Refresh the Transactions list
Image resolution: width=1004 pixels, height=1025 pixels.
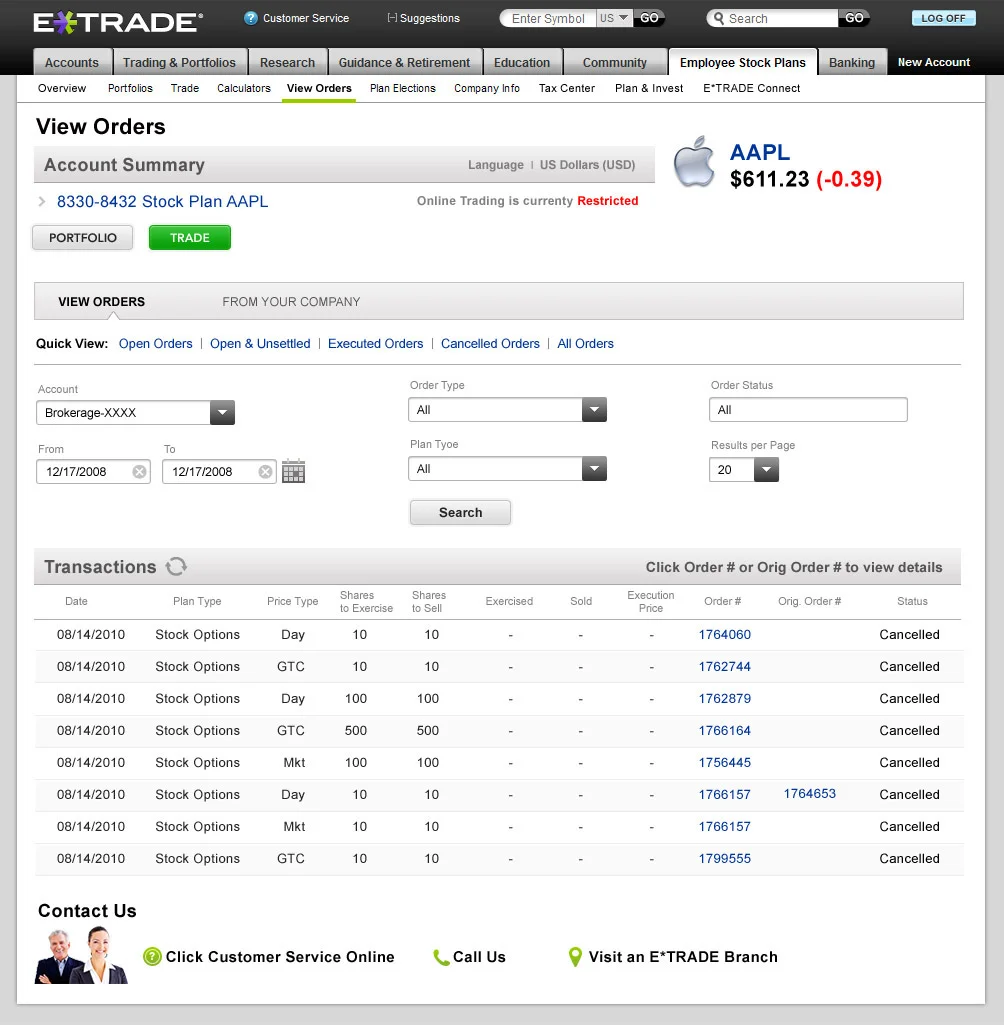pyautogui.click(x=176, y=566)
